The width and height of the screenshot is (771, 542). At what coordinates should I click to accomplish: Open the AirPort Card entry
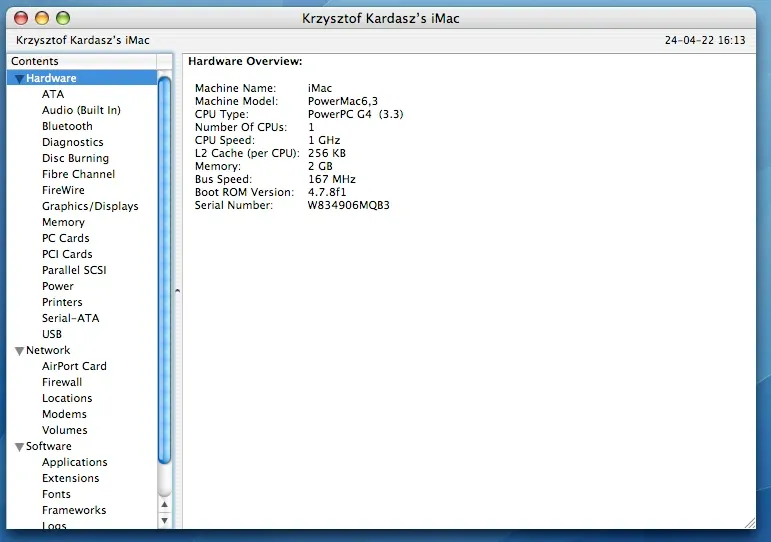[x=74, y=366]
